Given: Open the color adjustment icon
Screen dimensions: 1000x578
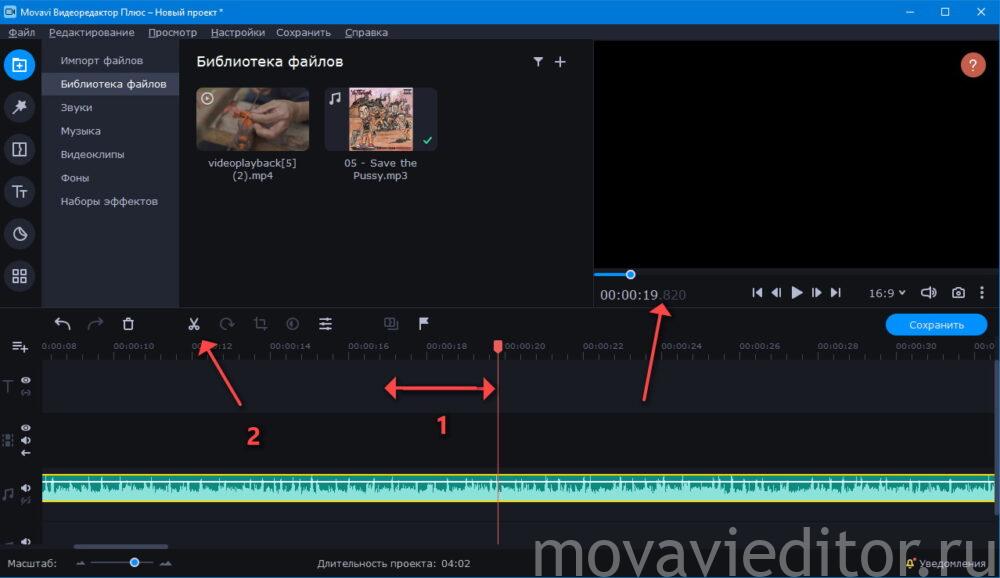Looking at the screenshot, I should pos(293,324).
